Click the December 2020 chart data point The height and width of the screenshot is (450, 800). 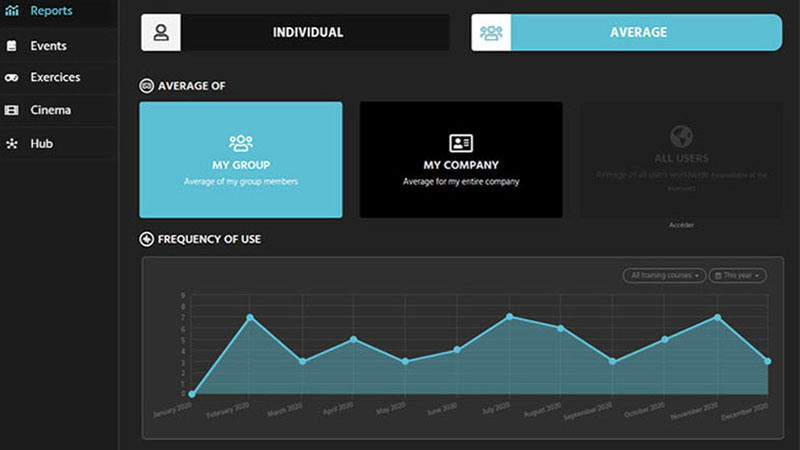click(x=768, y=361)
